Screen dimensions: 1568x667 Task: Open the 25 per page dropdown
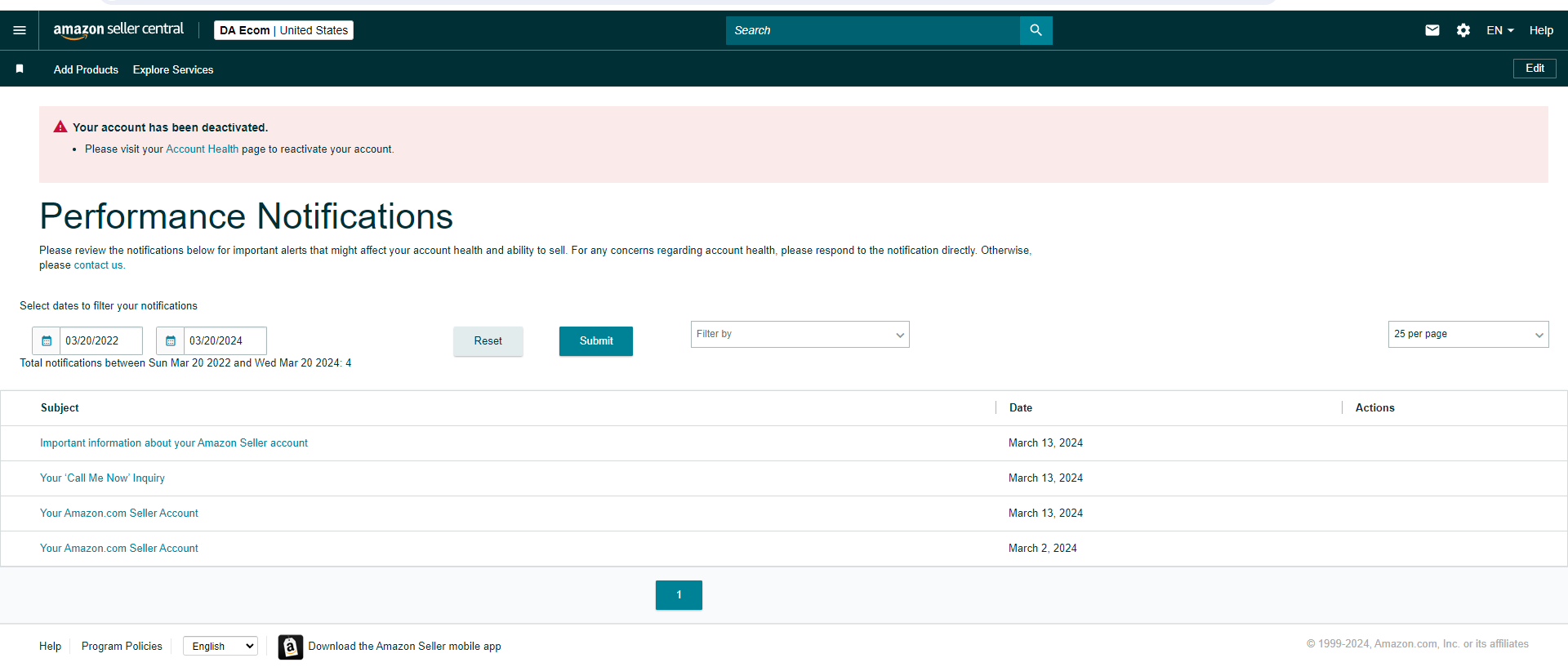point(1468,334)
